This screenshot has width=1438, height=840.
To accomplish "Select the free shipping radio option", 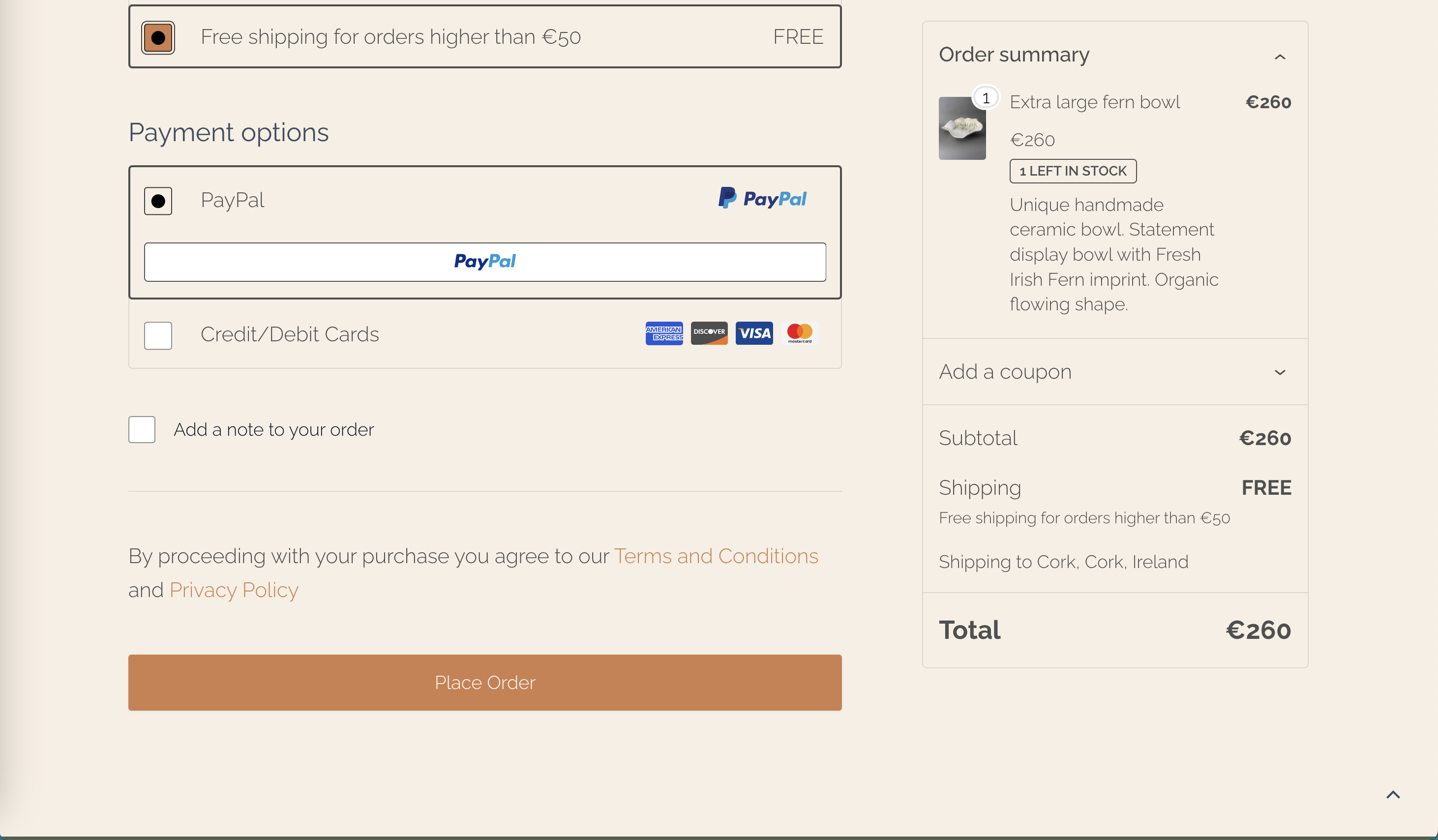I will (158, 38).
